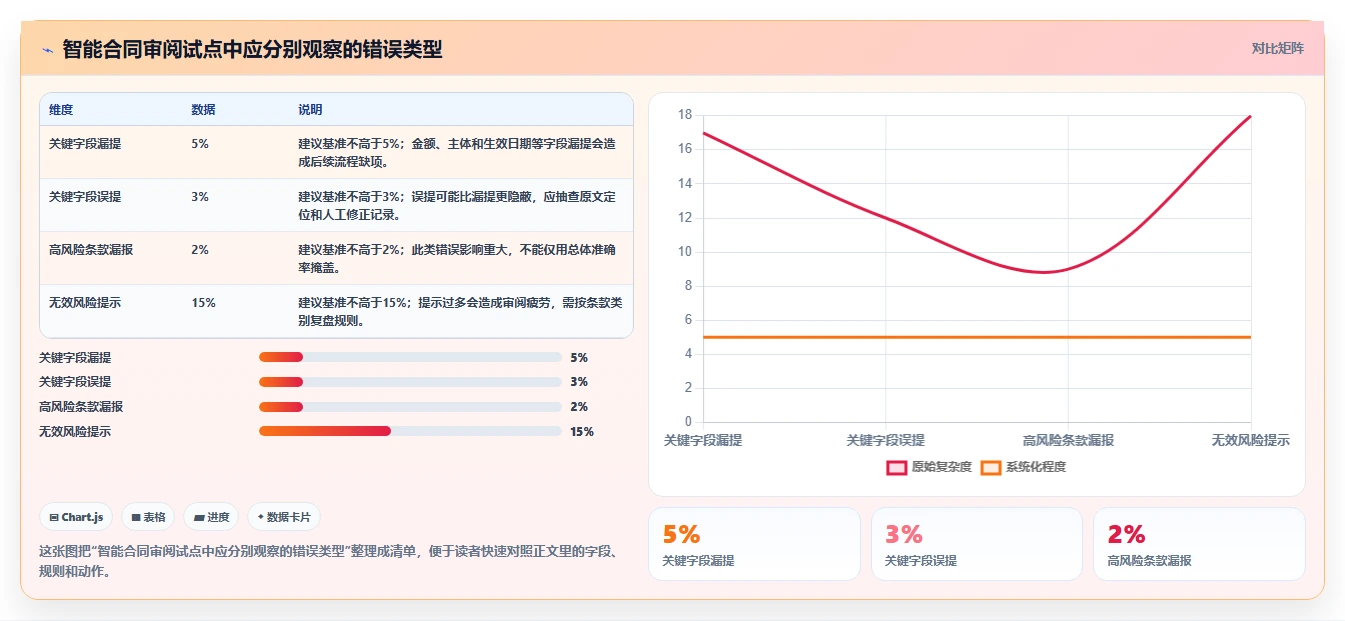Select the 表格 tag chip
This screenshot has width=1345, height=621.
coord(148,517)
